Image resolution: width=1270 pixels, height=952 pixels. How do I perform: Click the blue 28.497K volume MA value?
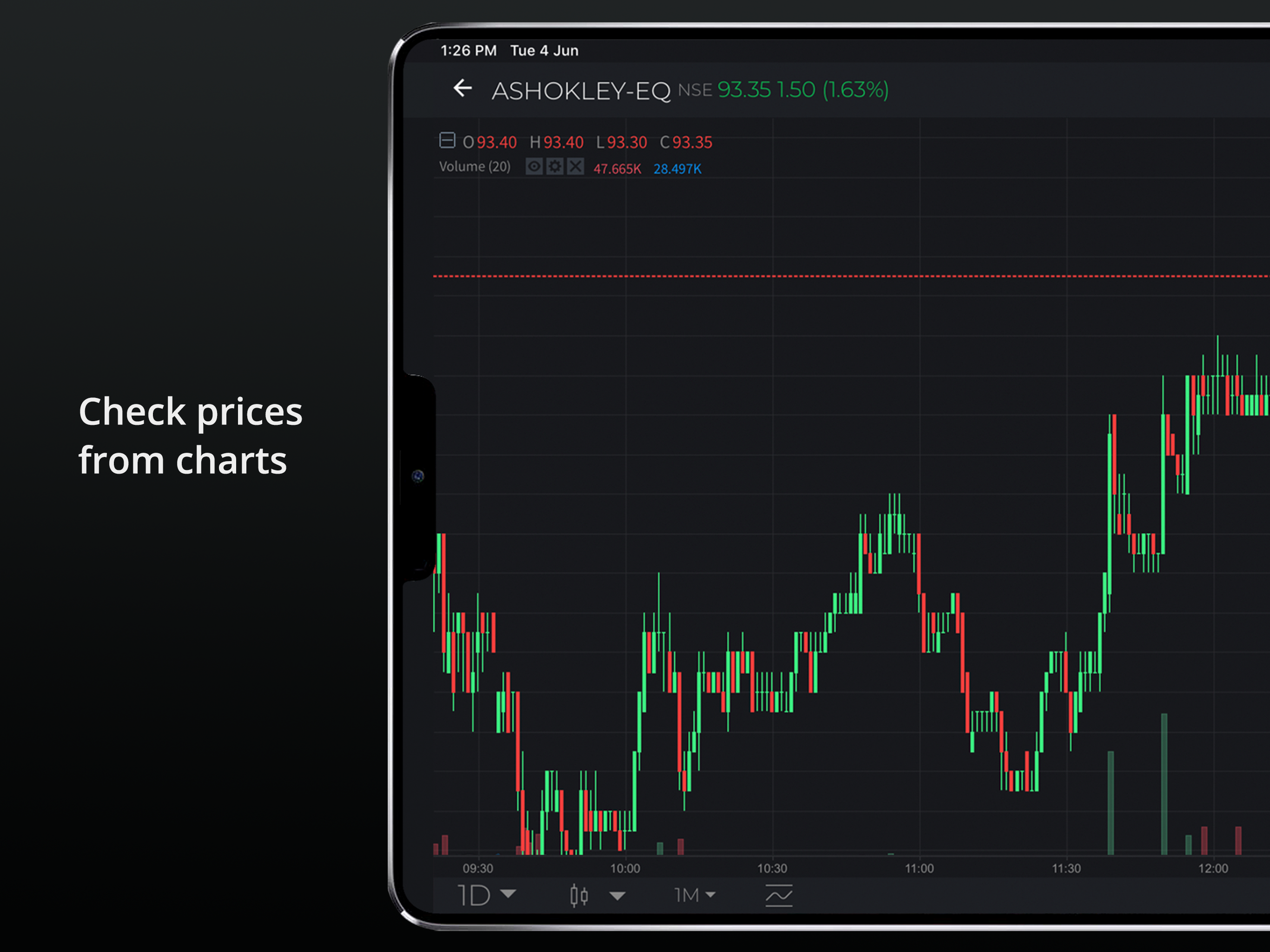click(x=677, y=169)
